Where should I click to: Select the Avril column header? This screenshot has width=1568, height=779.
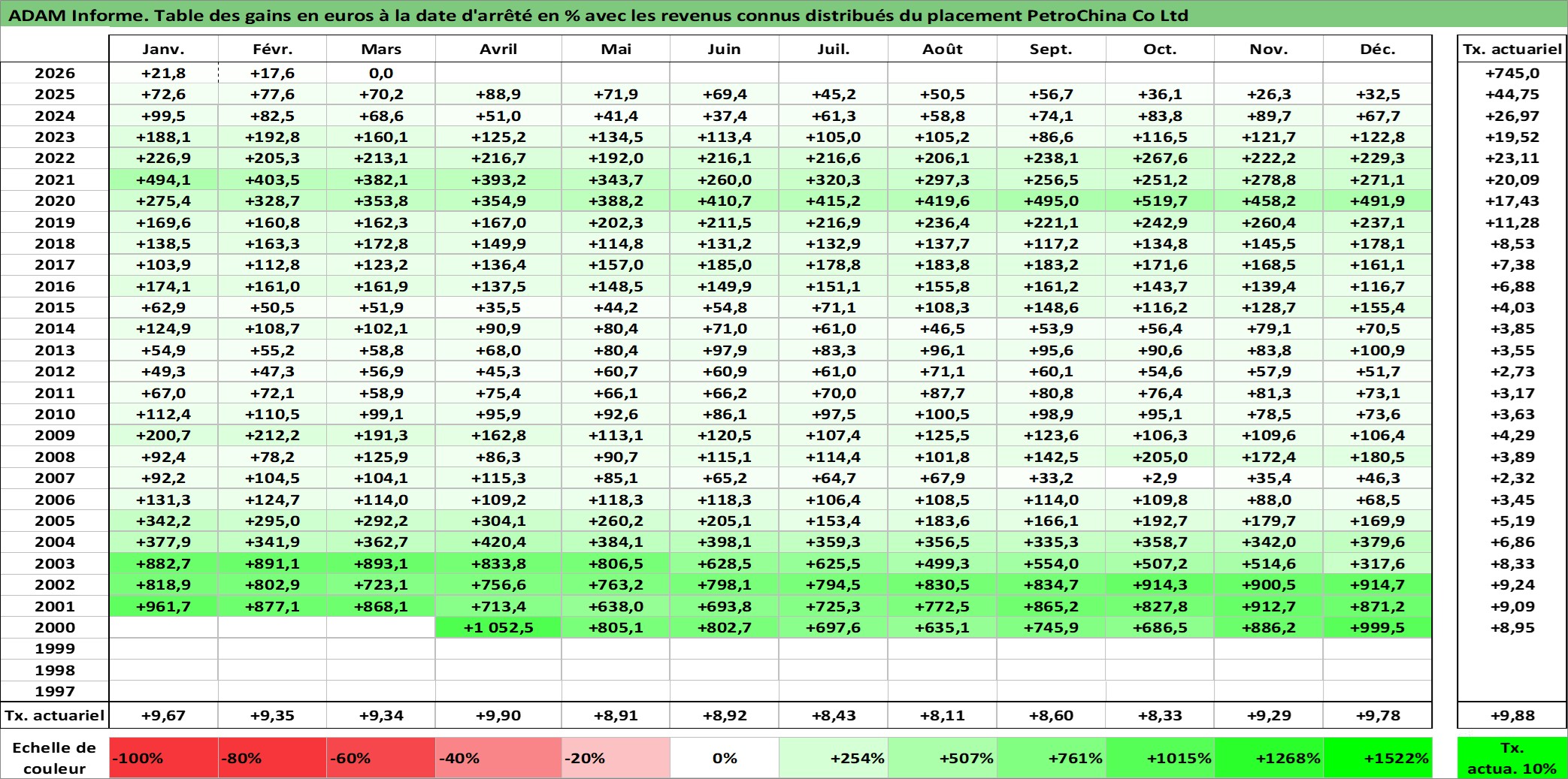(x=498, y=49)
